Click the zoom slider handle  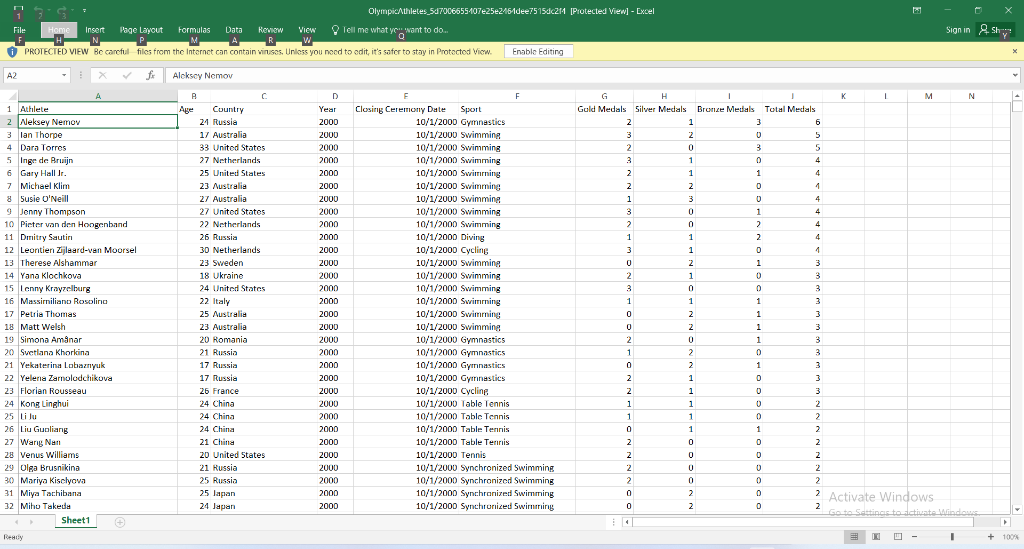[952, 537]
